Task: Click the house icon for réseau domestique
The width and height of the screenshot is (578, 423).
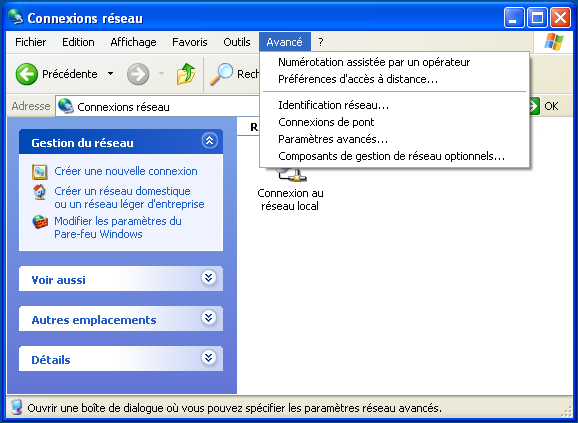Action: tap(39, 192)
